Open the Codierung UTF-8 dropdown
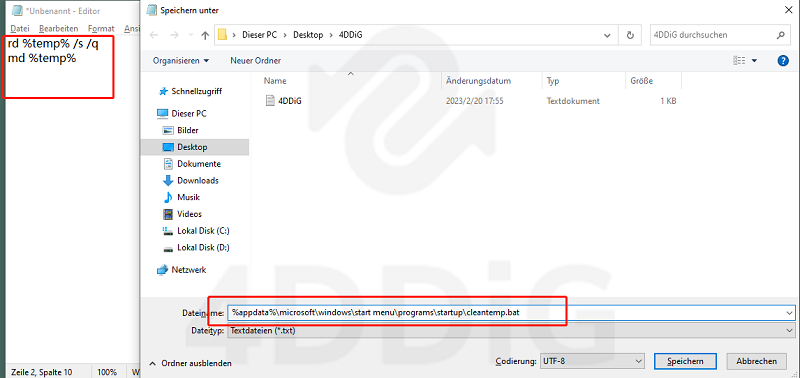The height and width of the screenshot is (378, 800). (x=592, y=361)
